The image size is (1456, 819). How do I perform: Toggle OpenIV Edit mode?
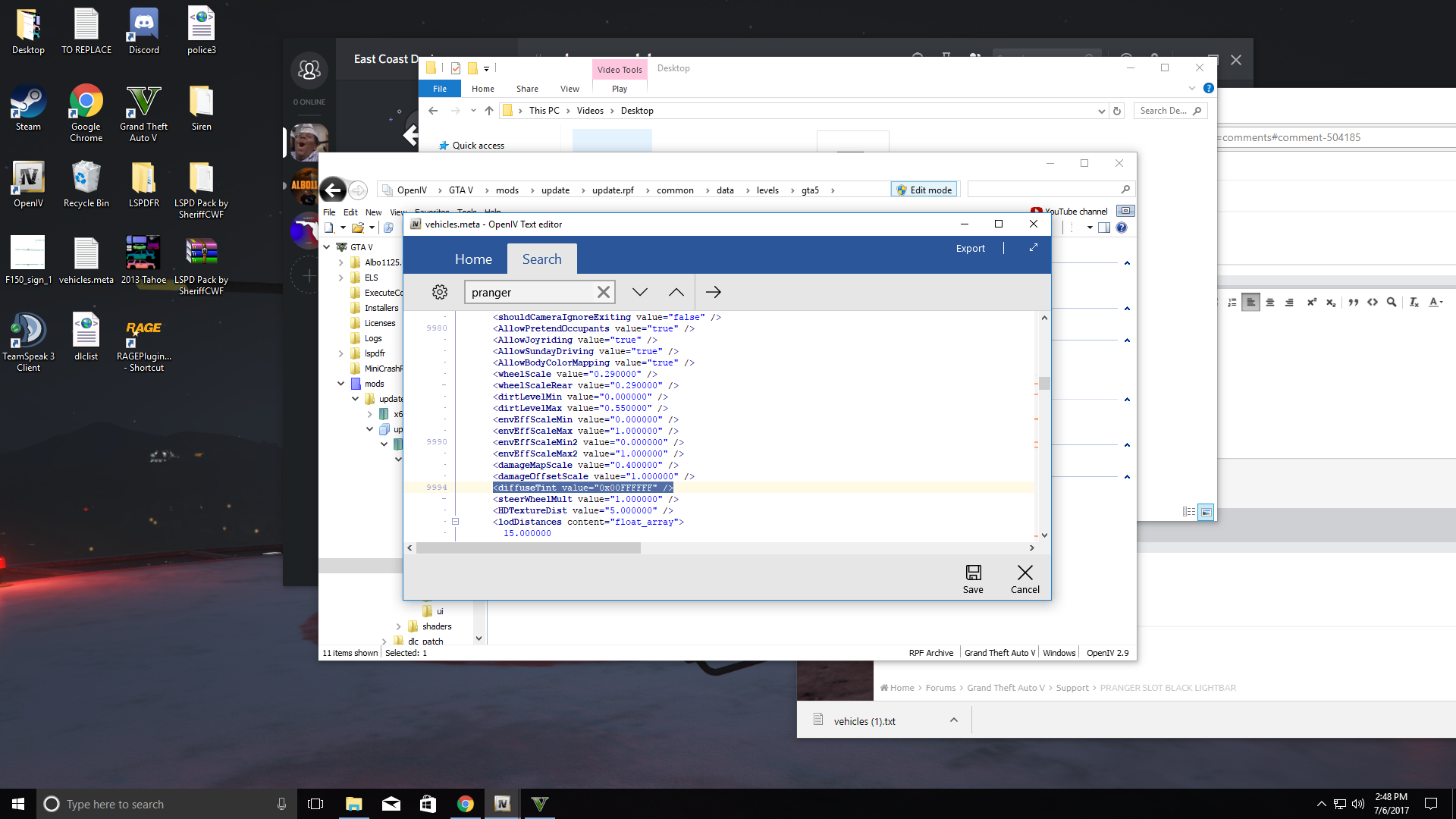924,190
